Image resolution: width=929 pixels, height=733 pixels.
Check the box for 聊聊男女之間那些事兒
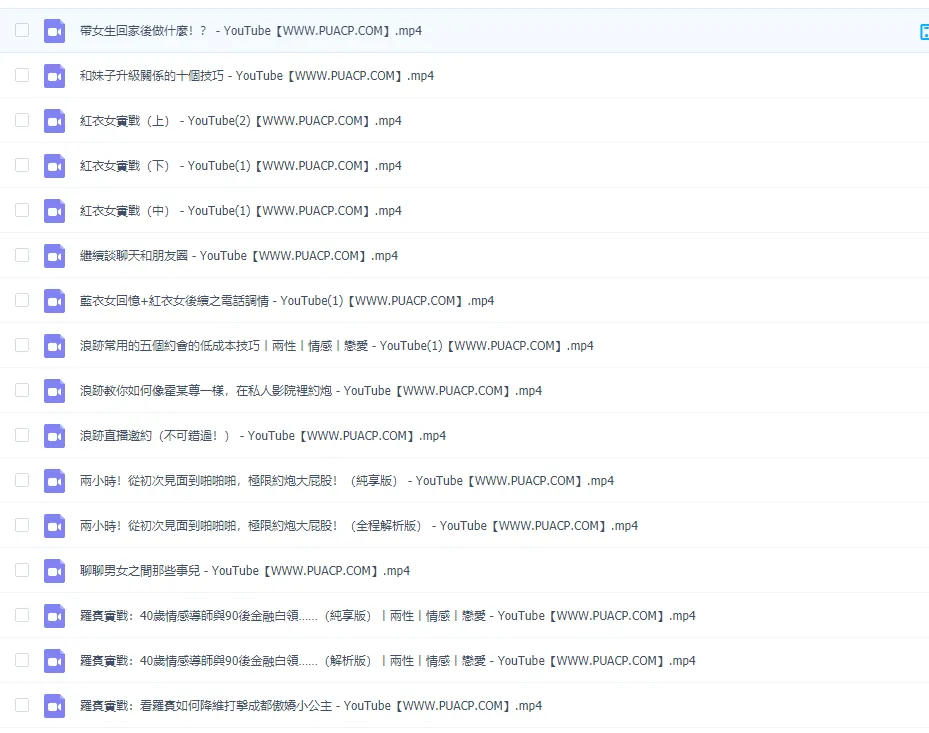(x=22, y=570)
